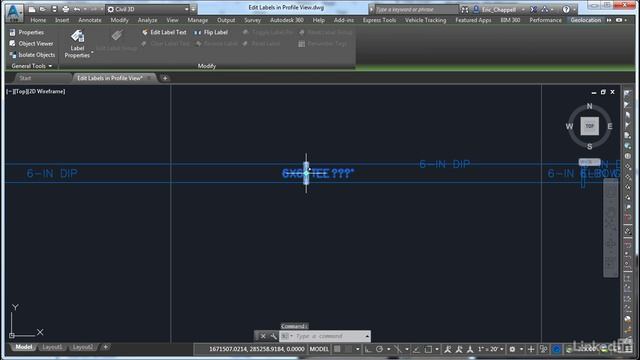Screen dimensions: 640x360
Task: Open the annotation scale 1" = 20' dropdown
Action: (x=490, y=349)
